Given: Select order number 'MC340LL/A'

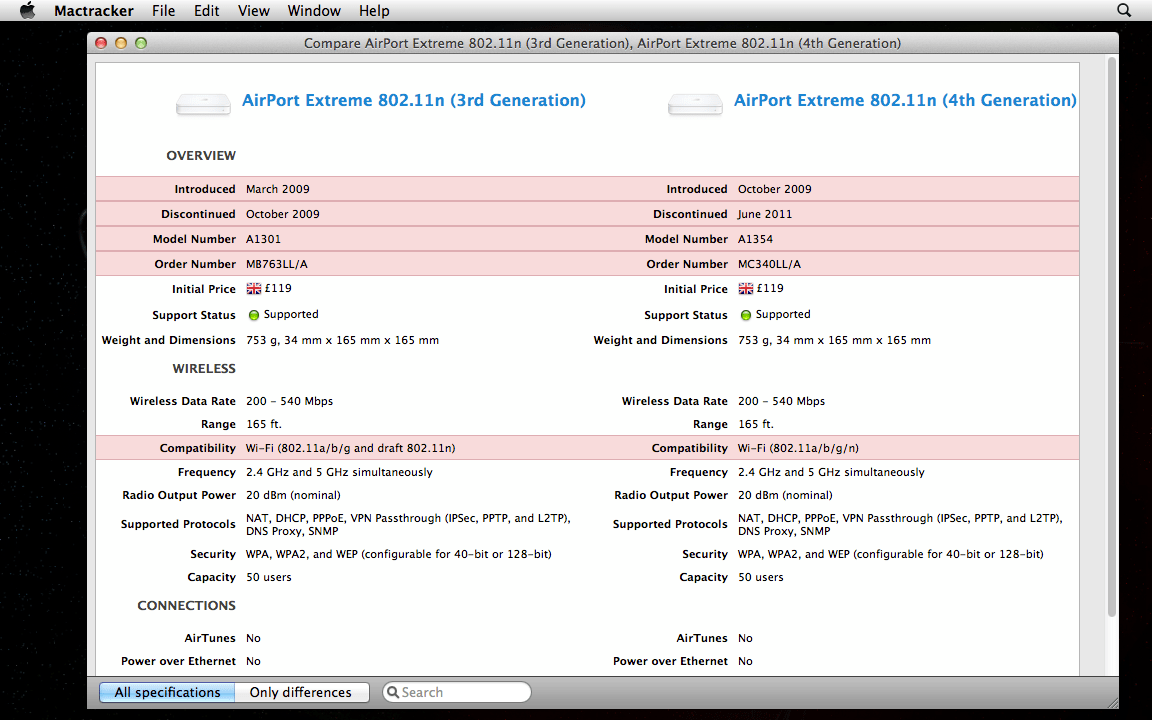Looking at the screenshot, I should [769, 264].
